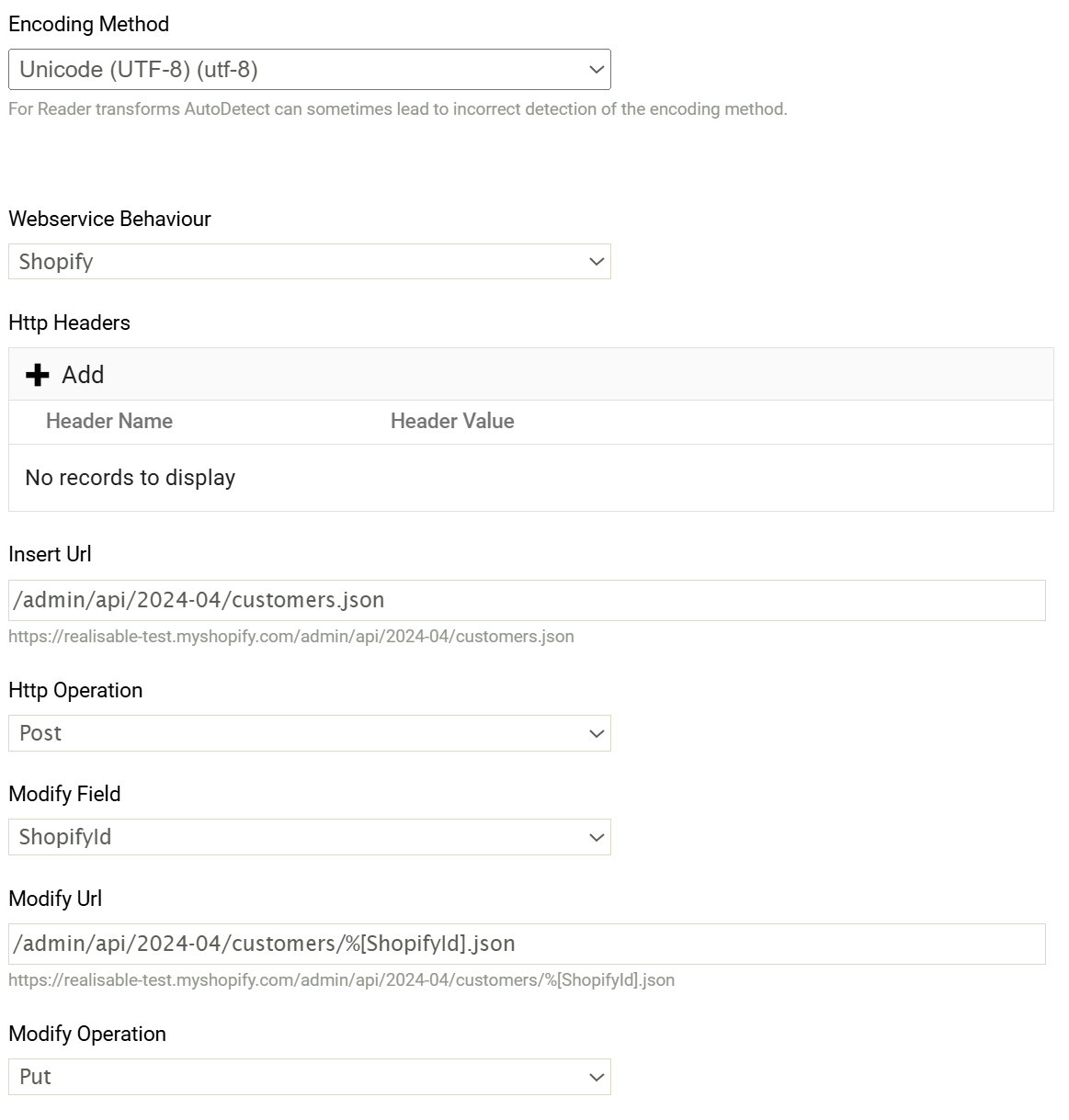Click into the Insert Url text field
This screenshot has height=1120, width=1069.
coord(526,600)
